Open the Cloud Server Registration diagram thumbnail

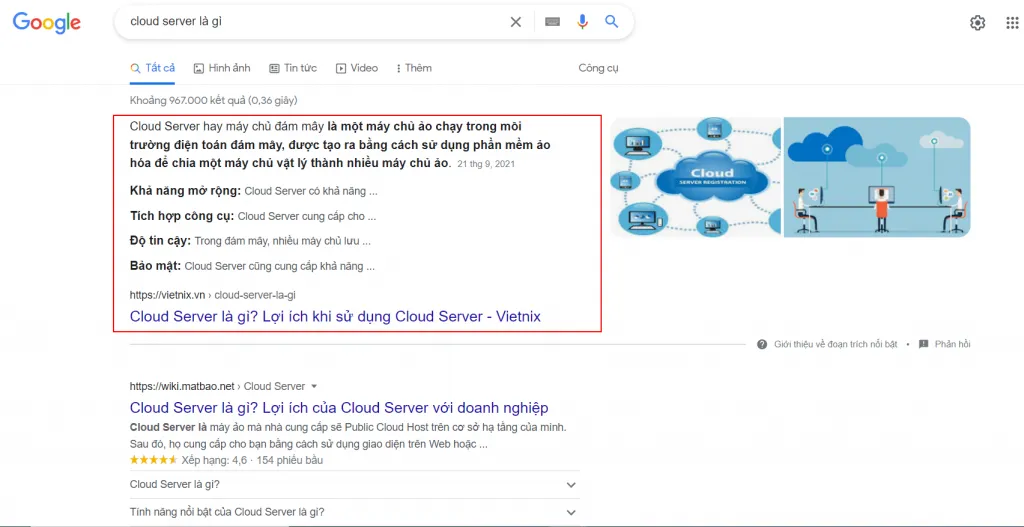pos(696,177)
